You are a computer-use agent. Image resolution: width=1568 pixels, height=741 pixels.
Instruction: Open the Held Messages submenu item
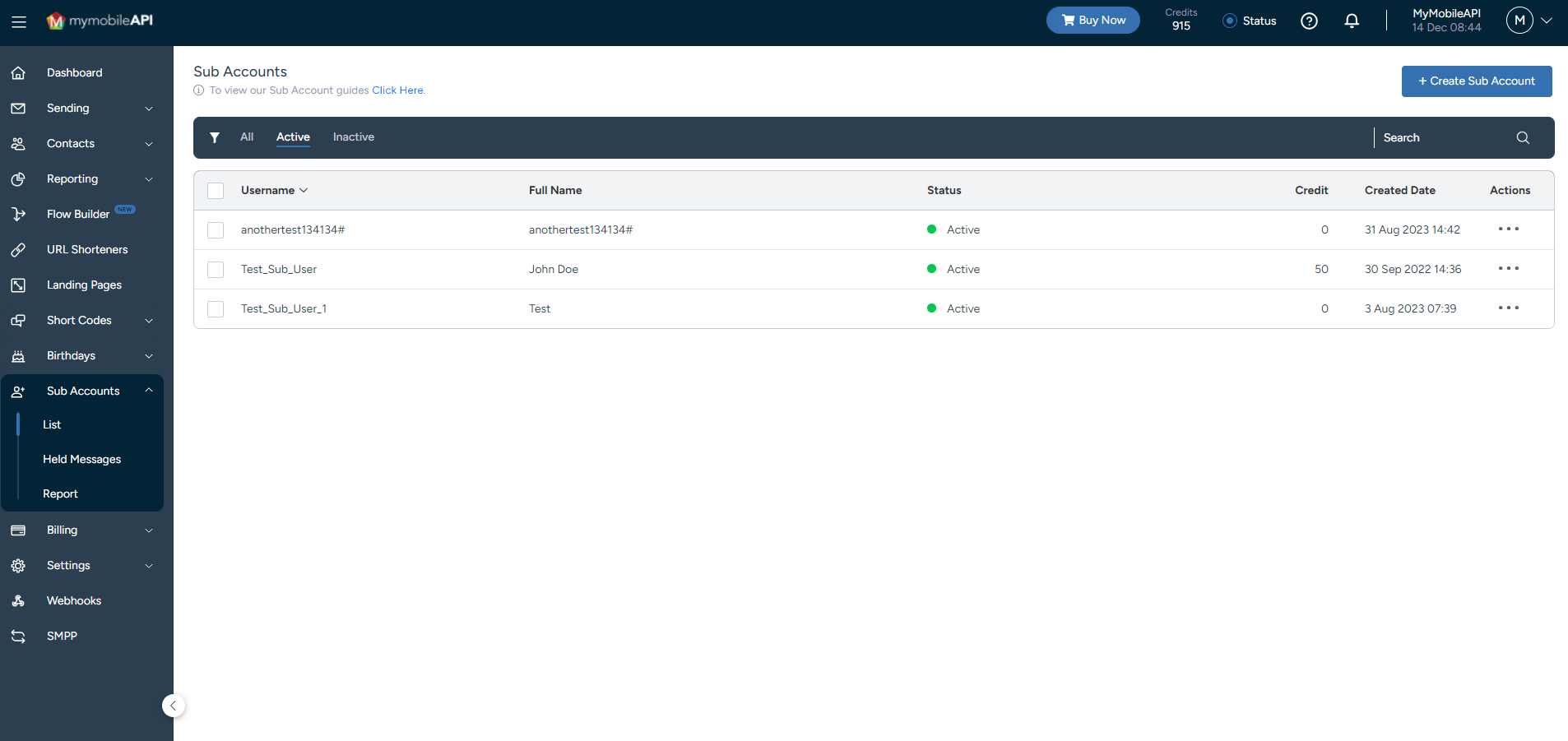pyautogui.click(x=82, y=460)
